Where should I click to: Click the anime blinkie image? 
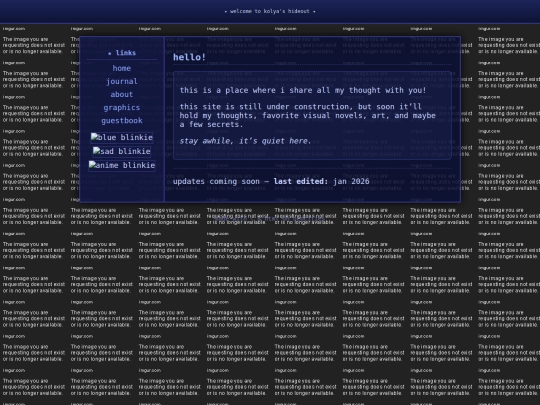[x=122, y=165]
